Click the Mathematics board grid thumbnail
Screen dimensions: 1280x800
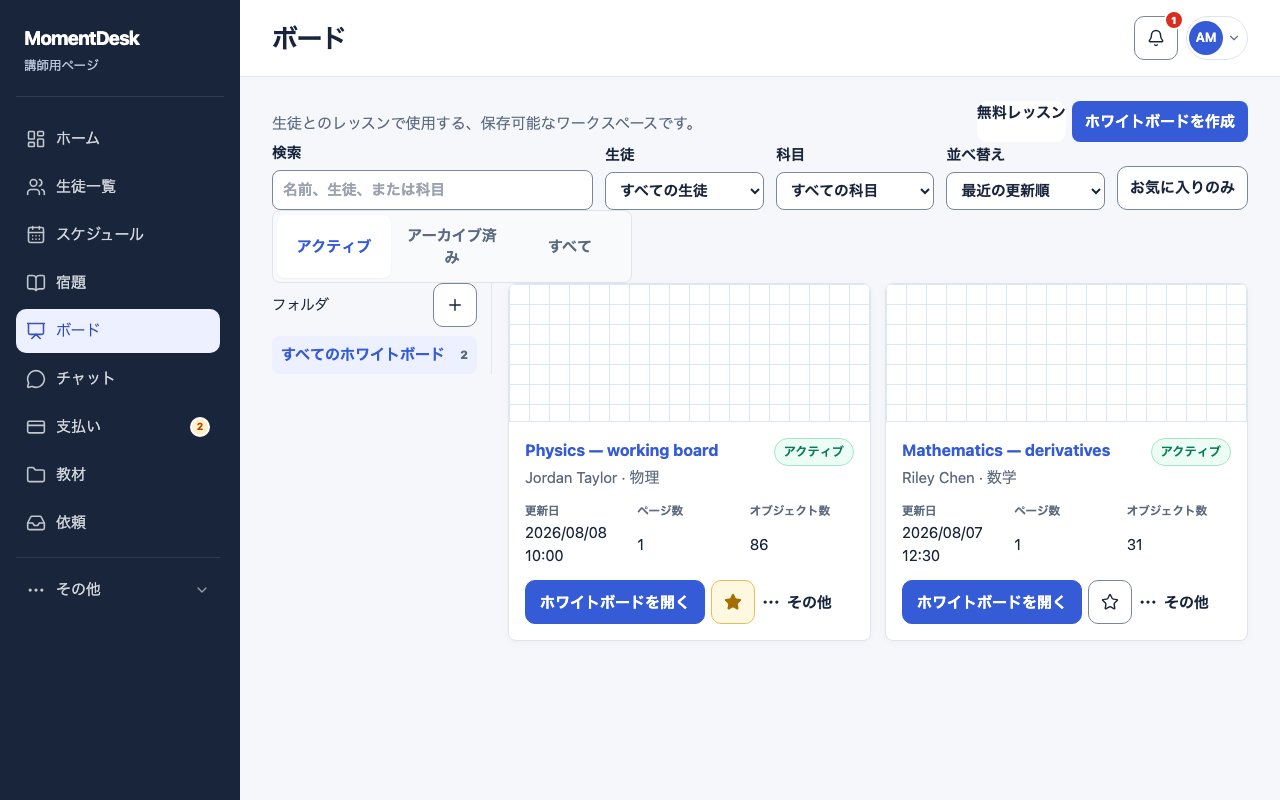(1067, 354)
